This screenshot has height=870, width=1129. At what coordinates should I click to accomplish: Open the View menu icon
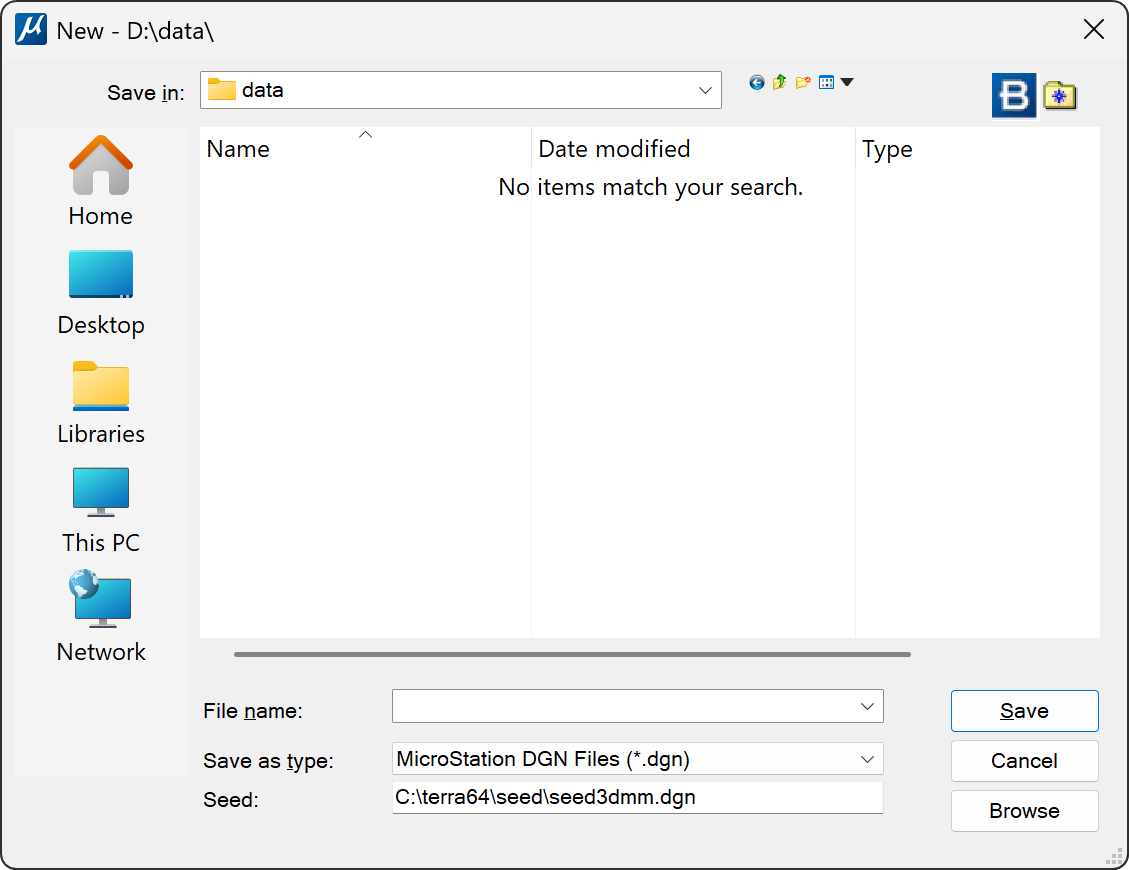[x=827, y=83]
